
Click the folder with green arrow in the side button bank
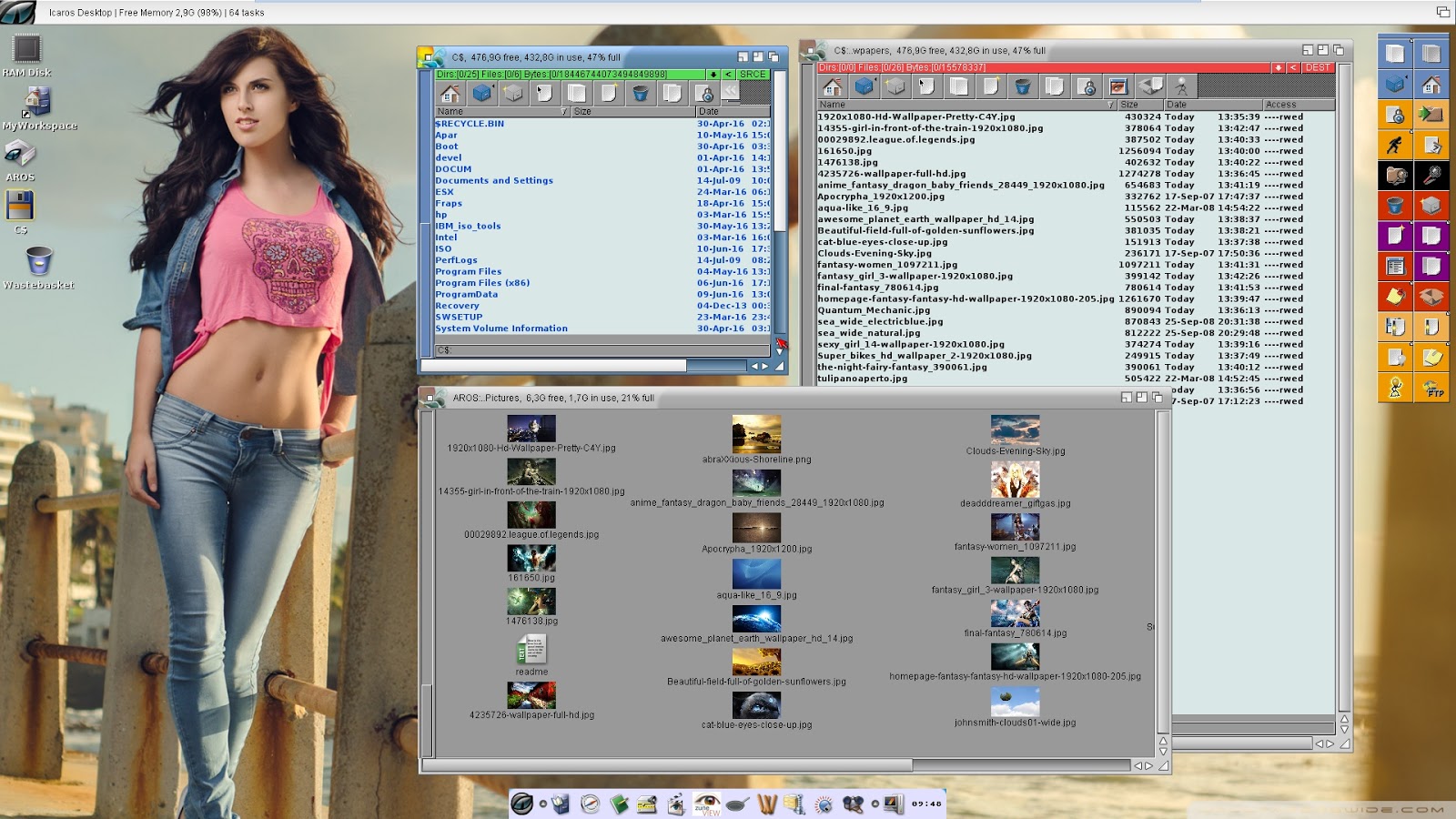pos(1431,115)
